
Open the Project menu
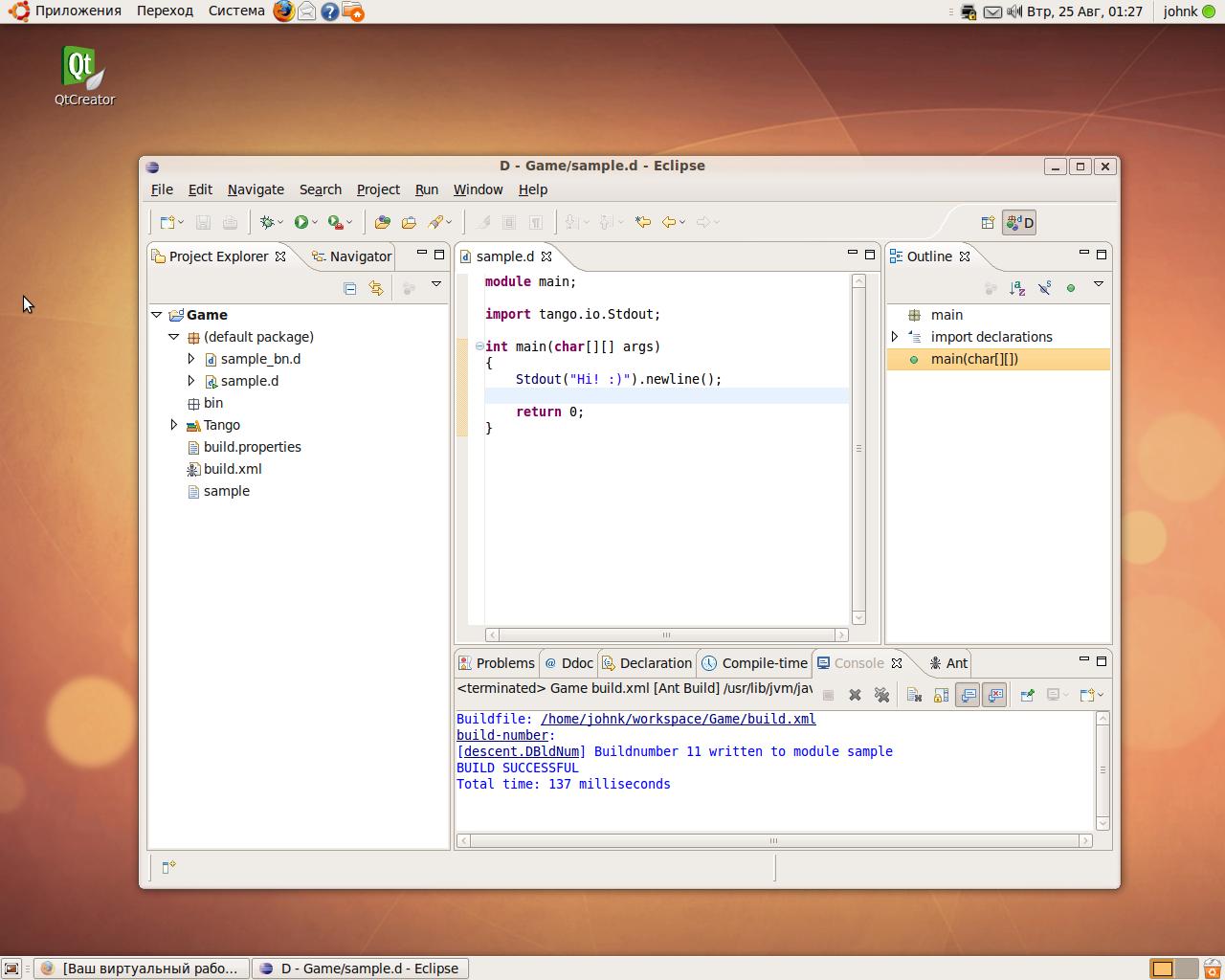pos(377,189)
